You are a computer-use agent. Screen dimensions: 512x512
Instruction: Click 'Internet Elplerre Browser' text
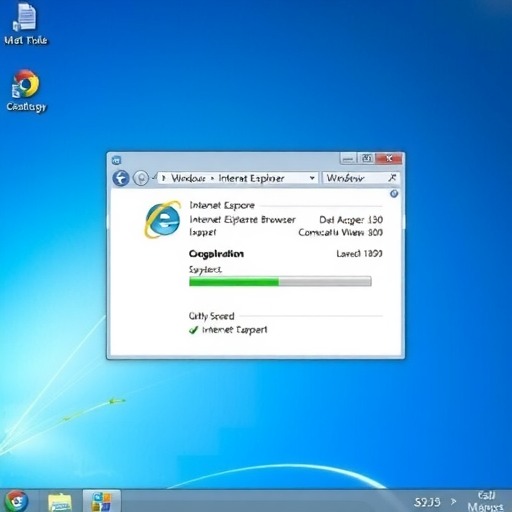(242, 220)
